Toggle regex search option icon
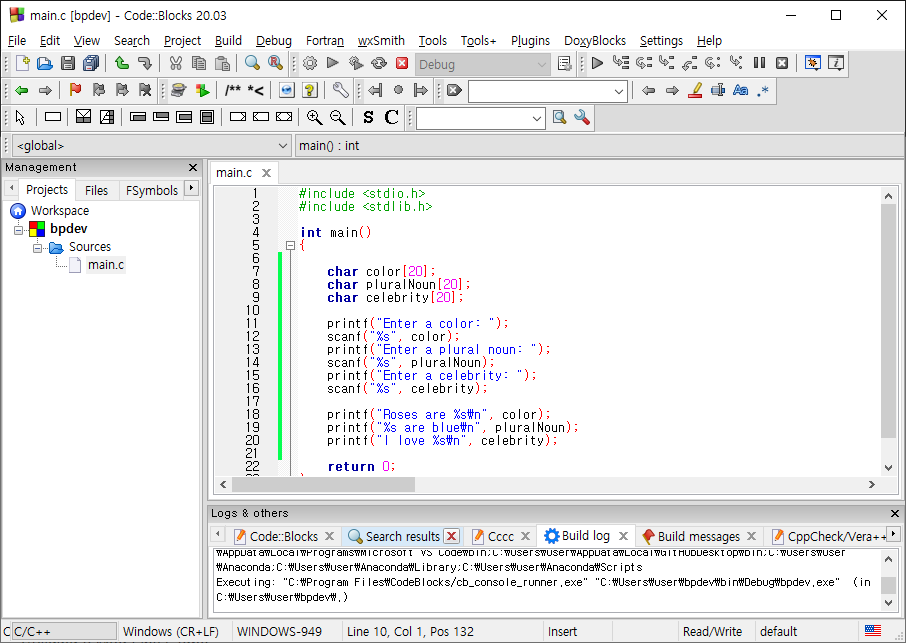The image size is (906, 643). (763, 90)
